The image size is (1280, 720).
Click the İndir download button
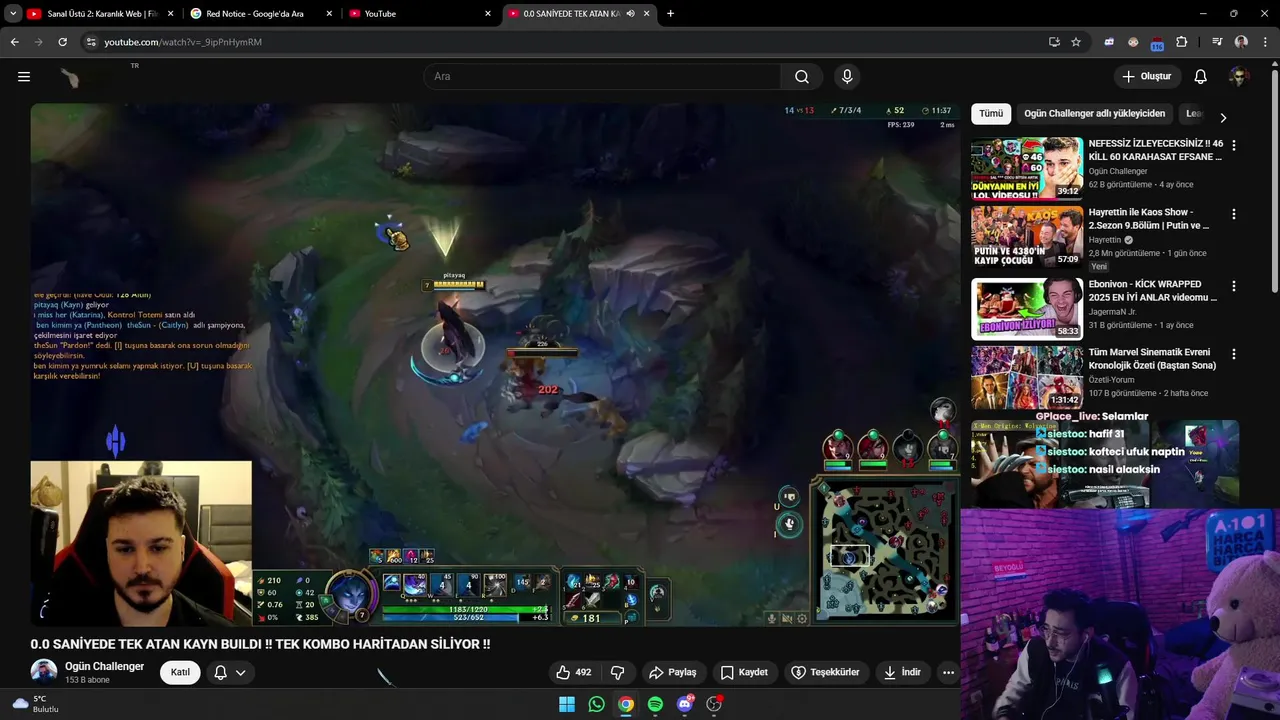[902, 672]
